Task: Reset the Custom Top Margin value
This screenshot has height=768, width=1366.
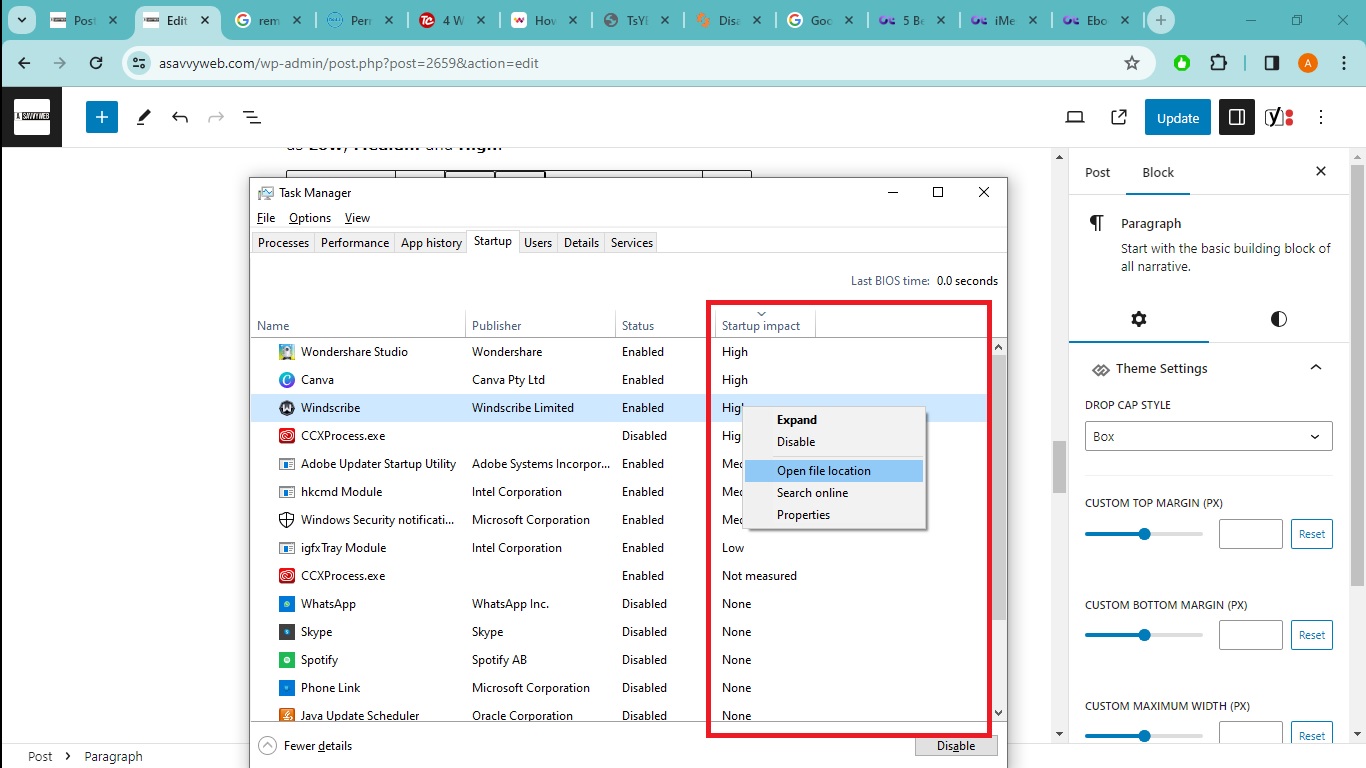Action: click(x=1311, y=534)
